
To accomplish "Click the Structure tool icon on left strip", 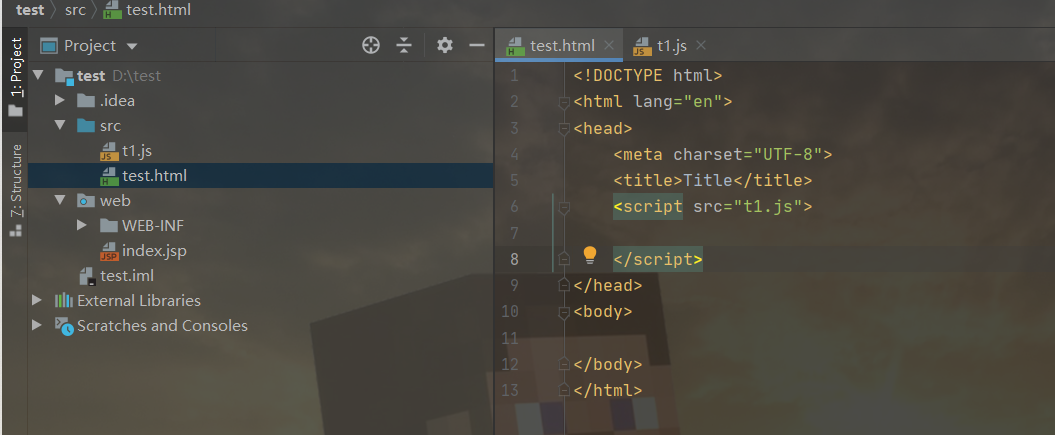I will point(15,231).
